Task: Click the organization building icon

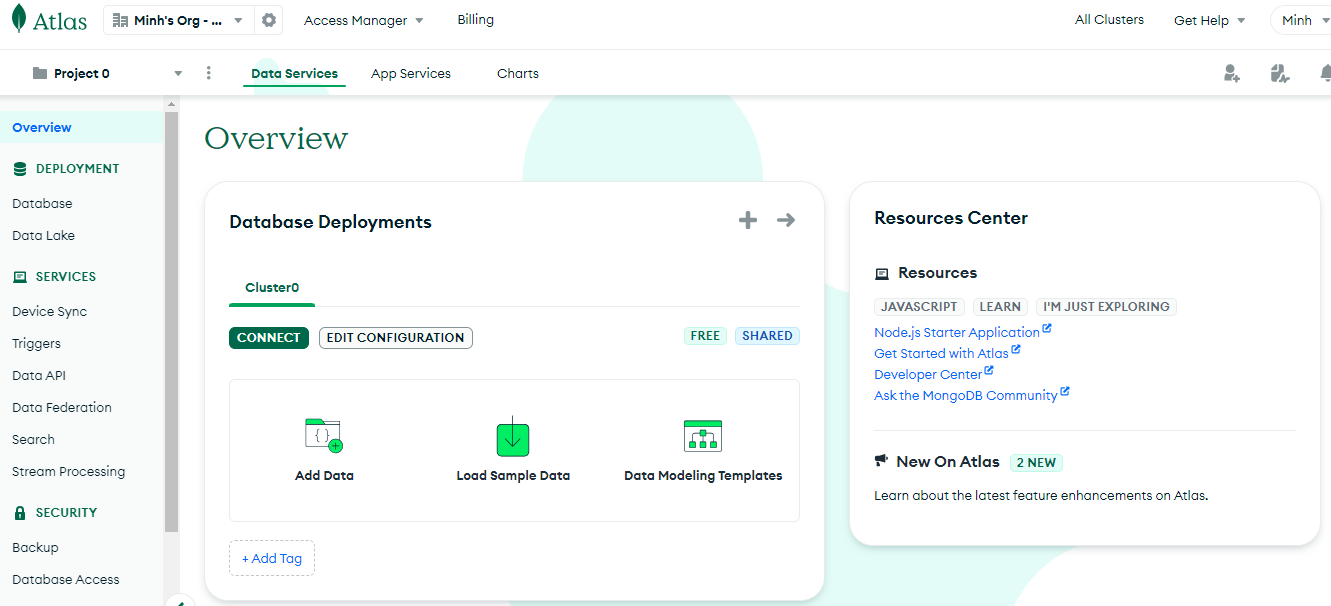Action: (x=121, y=20)
